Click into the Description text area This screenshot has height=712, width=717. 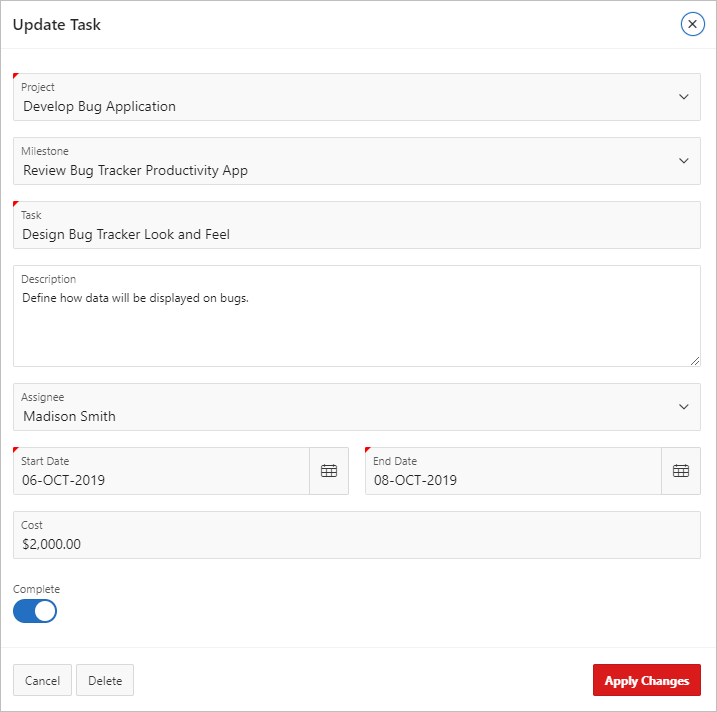(357, 316)
